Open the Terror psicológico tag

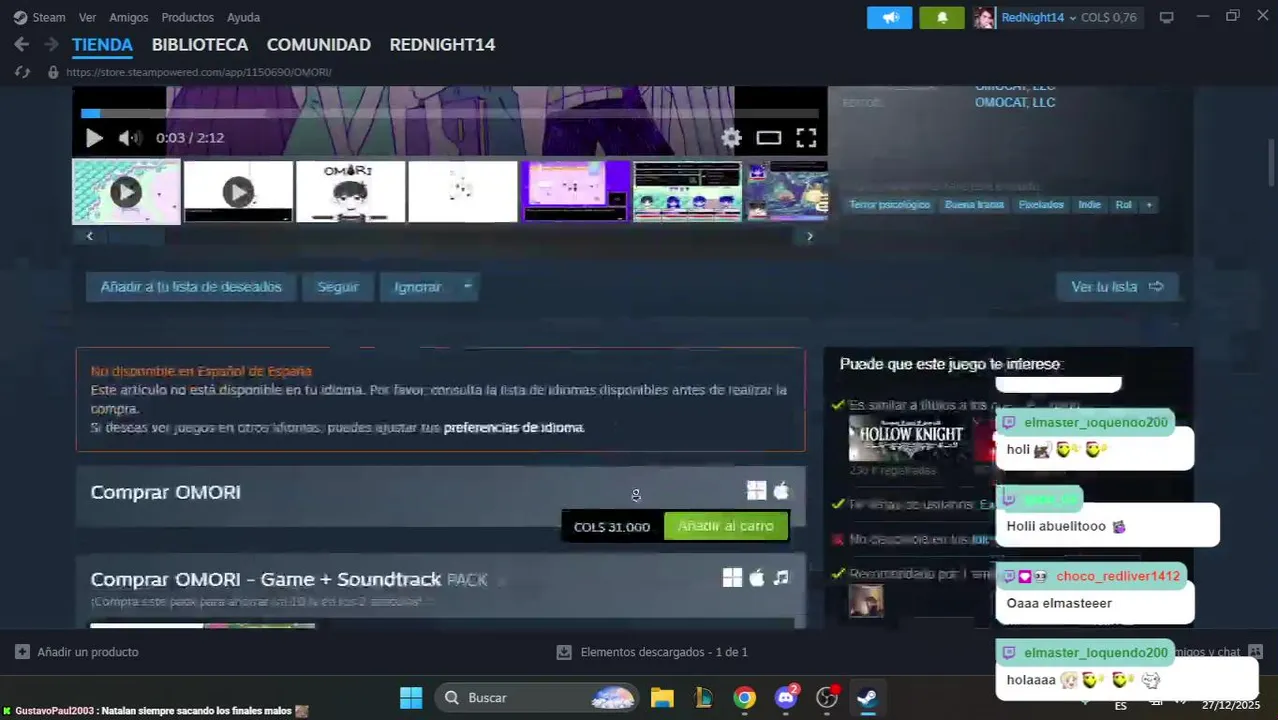[x=890, y=205]
